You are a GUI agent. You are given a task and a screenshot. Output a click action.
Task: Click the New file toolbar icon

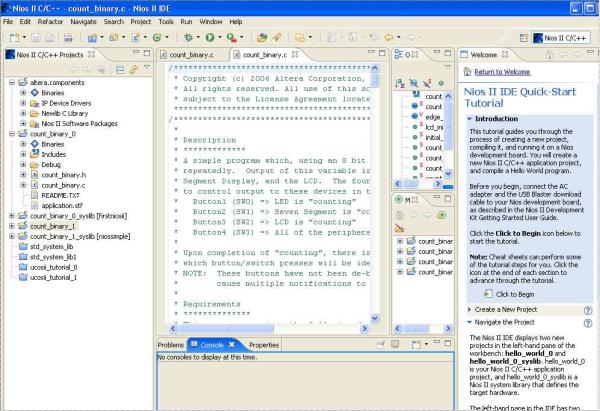pos(15,38)
